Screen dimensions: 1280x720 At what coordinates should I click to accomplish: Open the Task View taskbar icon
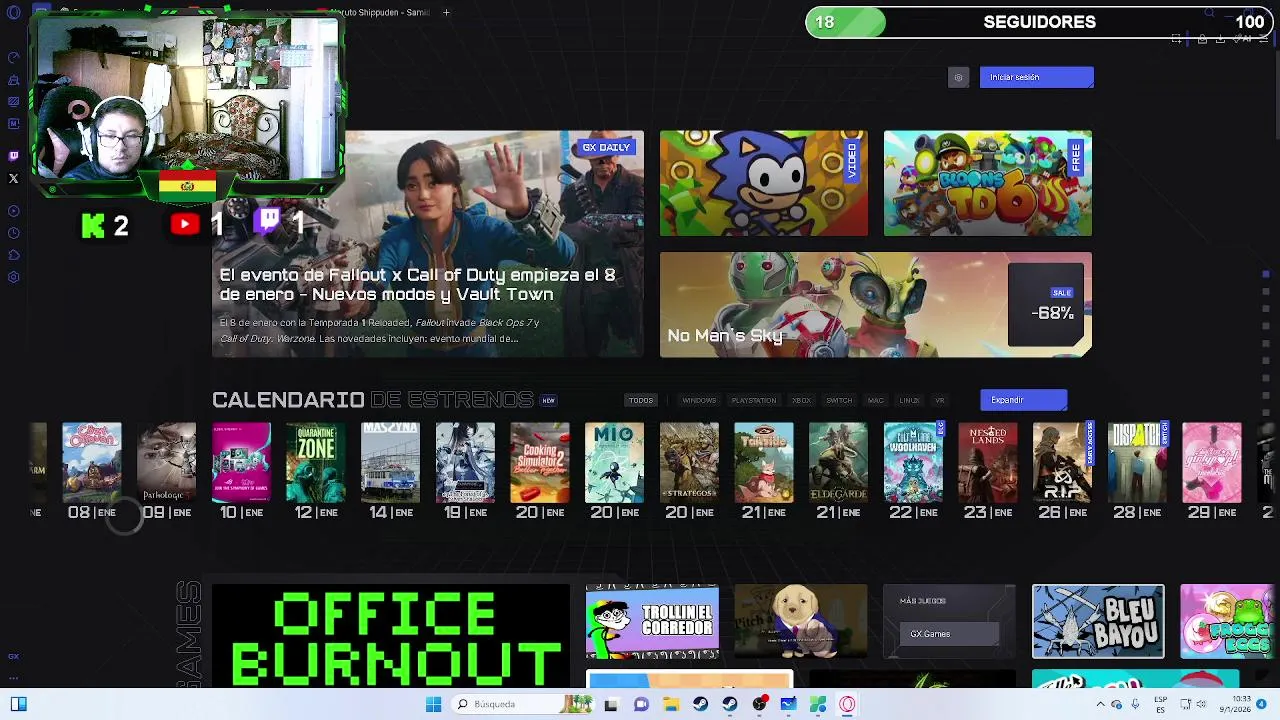611,704
